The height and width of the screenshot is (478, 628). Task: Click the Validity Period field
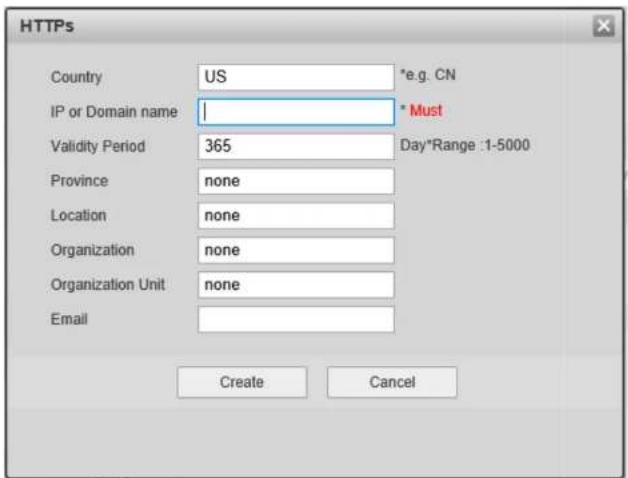click(296, 146)
